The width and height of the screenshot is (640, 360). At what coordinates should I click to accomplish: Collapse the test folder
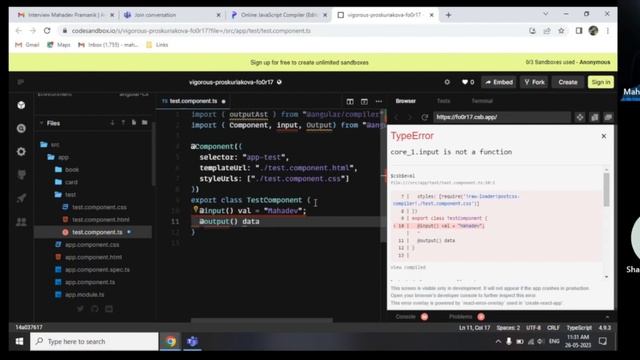point(65,195)
